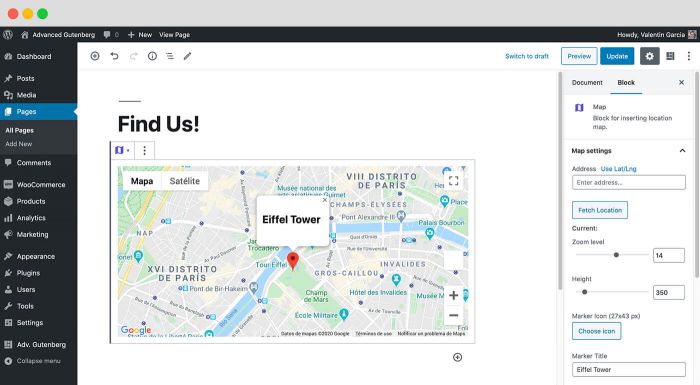Open the block more options menu
Screen dimensions: 700x385
pos(144,150)
